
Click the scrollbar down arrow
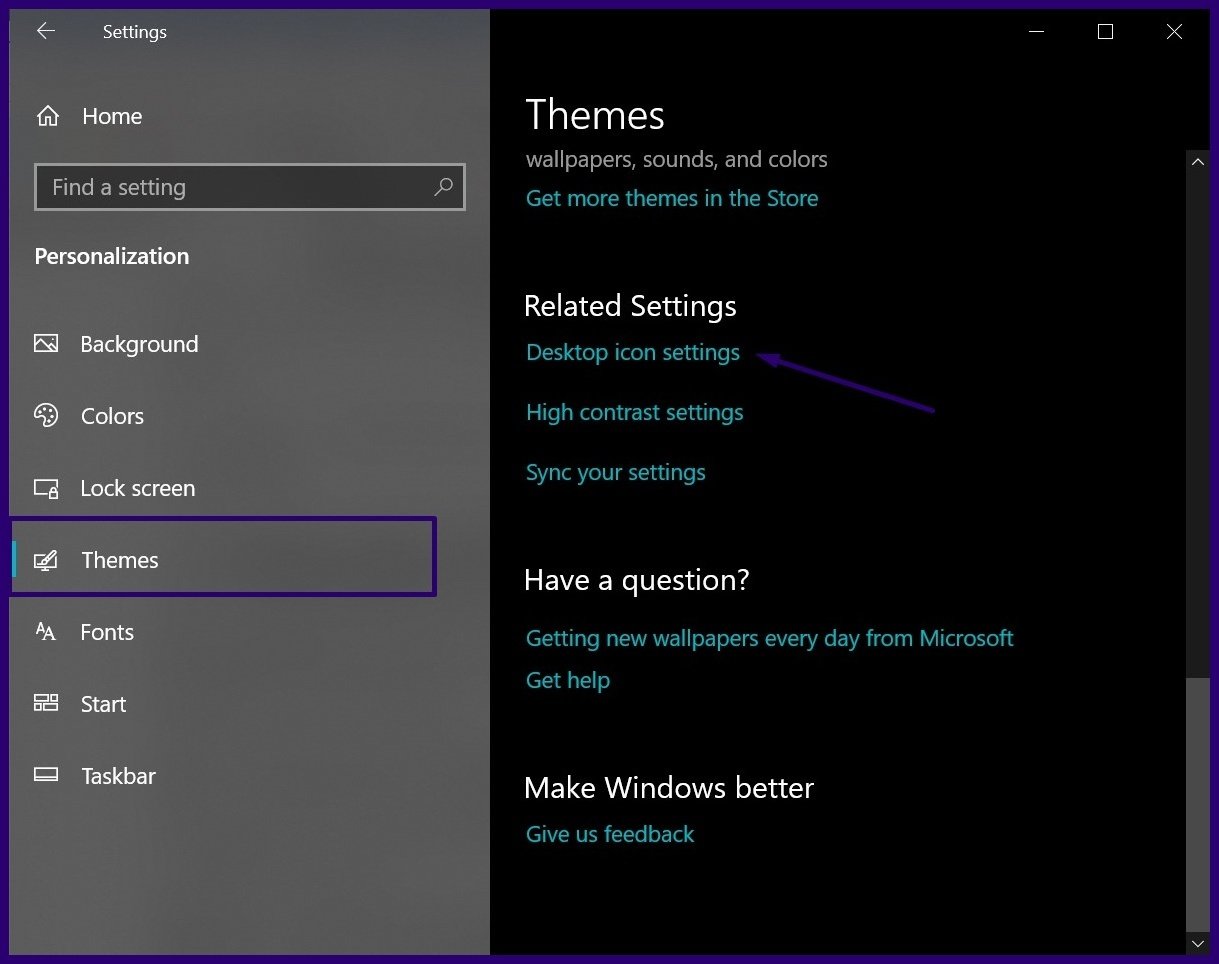point(1198,942)
